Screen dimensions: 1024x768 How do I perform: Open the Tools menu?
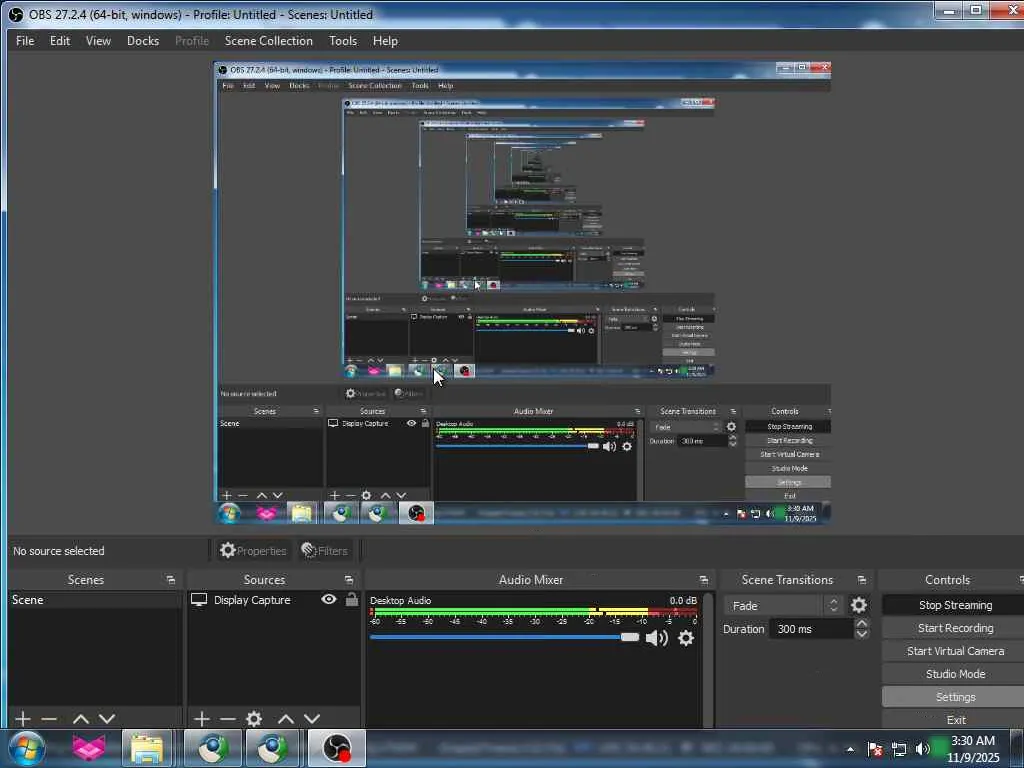tap(343, 40)
